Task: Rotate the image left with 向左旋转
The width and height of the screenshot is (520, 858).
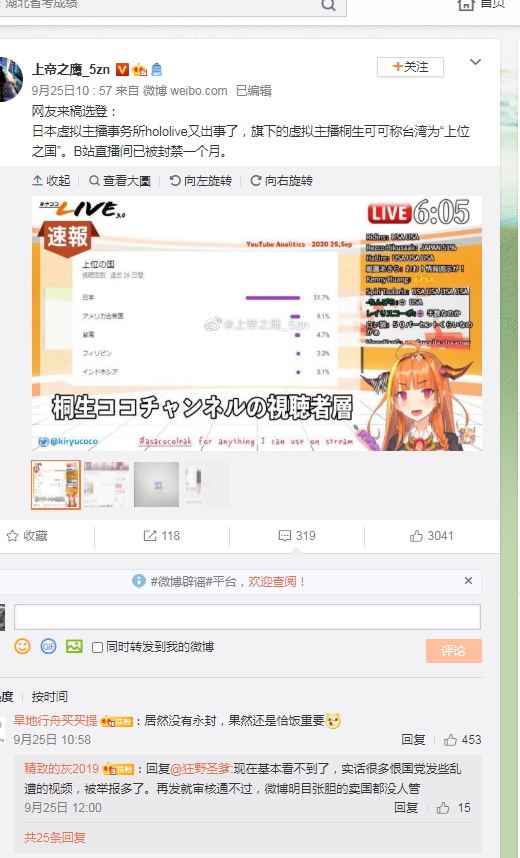Action: click(x=200, y=181)
